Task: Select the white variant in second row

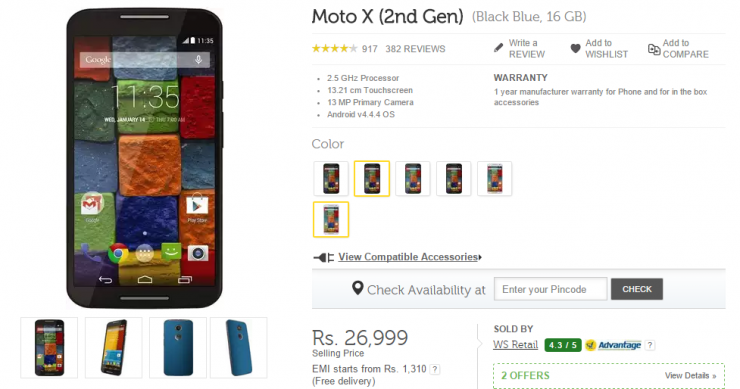Action: [331, 220]
